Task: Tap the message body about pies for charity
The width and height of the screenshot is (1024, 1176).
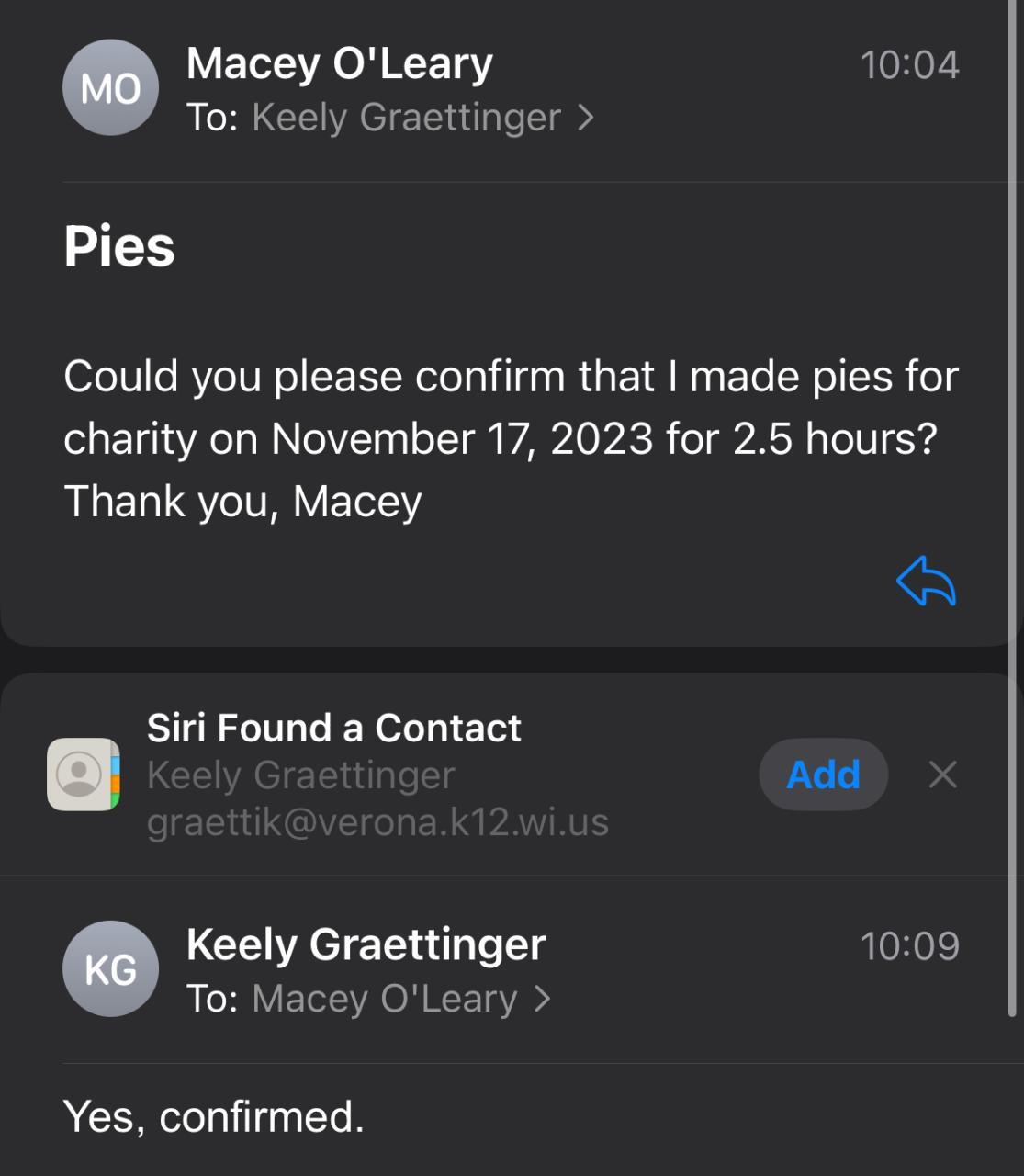Action: coord(511,438)
